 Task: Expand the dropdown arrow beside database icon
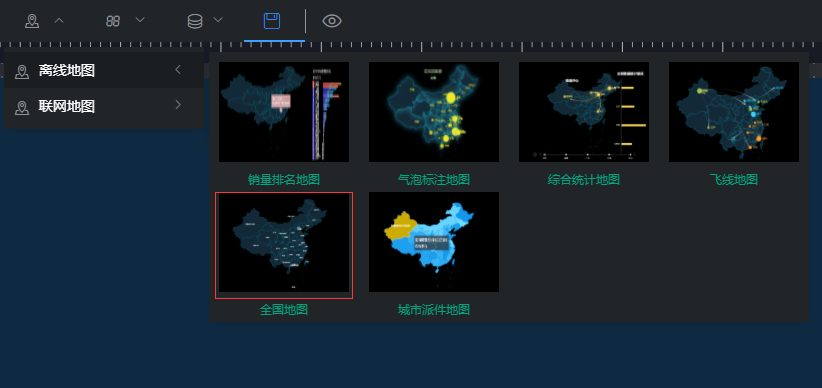(218, 20)
